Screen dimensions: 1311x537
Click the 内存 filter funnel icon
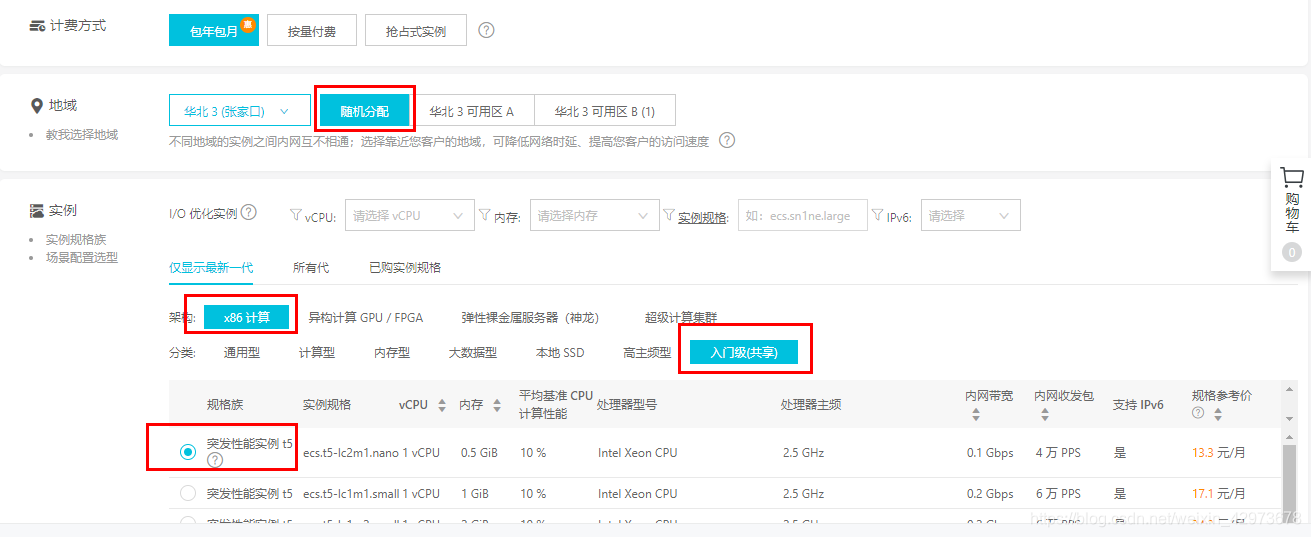(x=485, y=214)
